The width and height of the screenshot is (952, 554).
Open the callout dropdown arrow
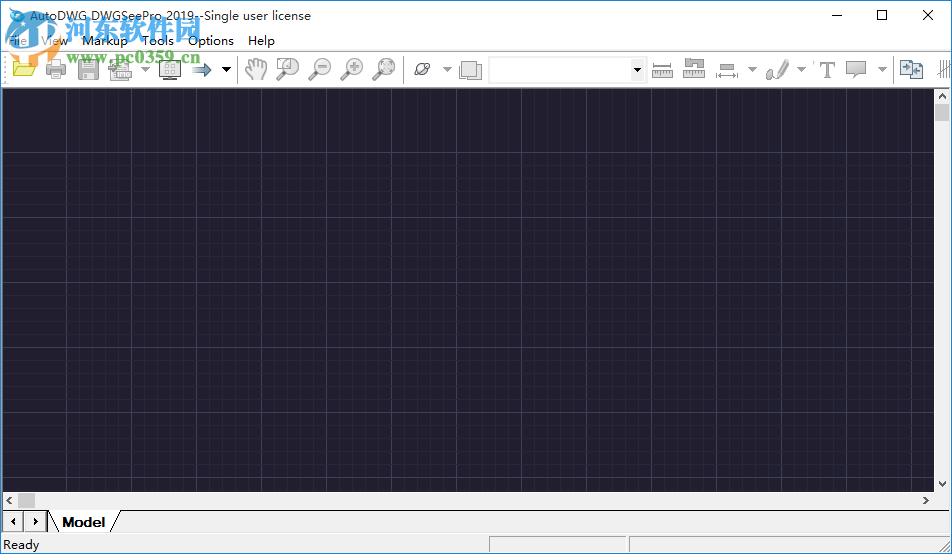pyautogui.click(x=882, y=69)
